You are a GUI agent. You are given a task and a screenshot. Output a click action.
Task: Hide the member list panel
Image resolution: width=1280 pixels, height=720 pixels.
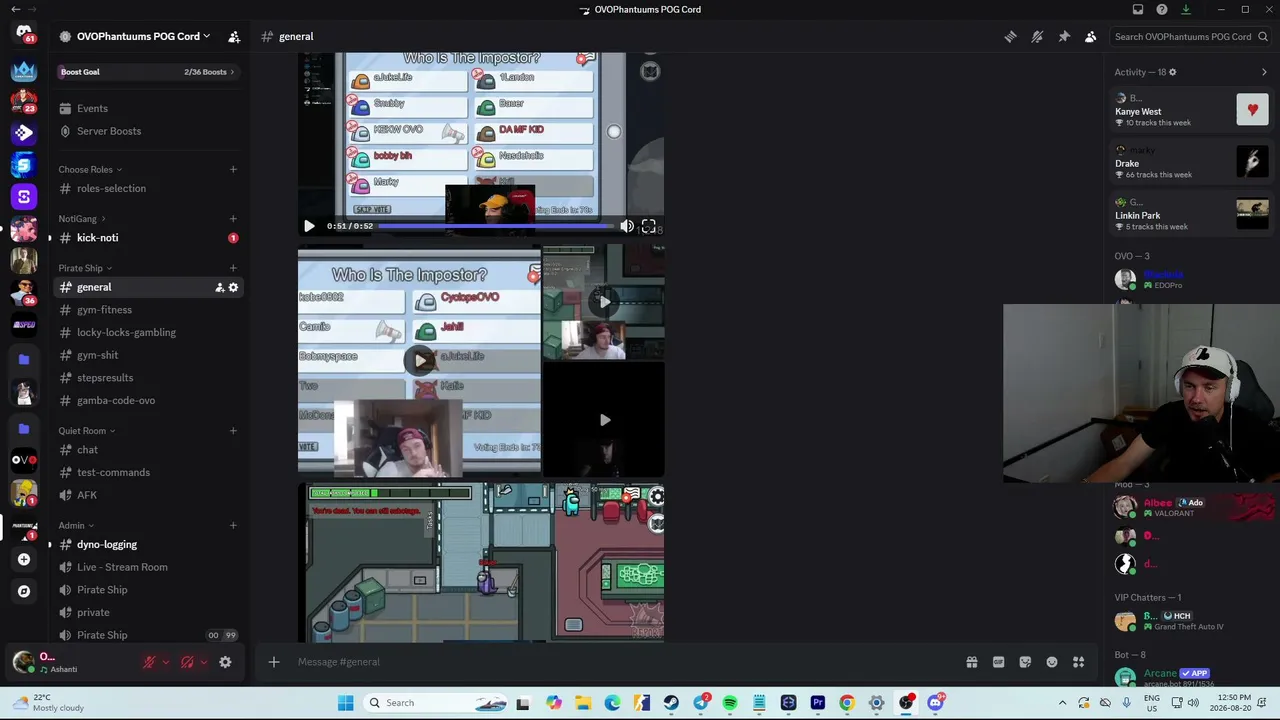pyautogui.click(x=1090, y=37)
